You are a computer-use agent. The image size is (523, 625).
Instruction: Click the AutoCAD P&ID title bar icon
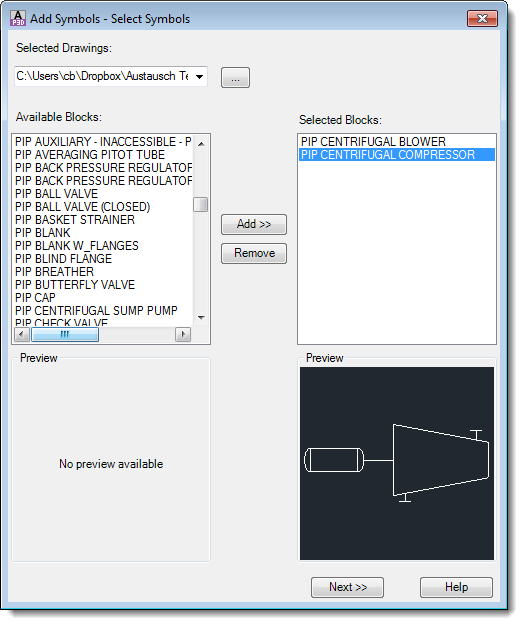[18, 18]
